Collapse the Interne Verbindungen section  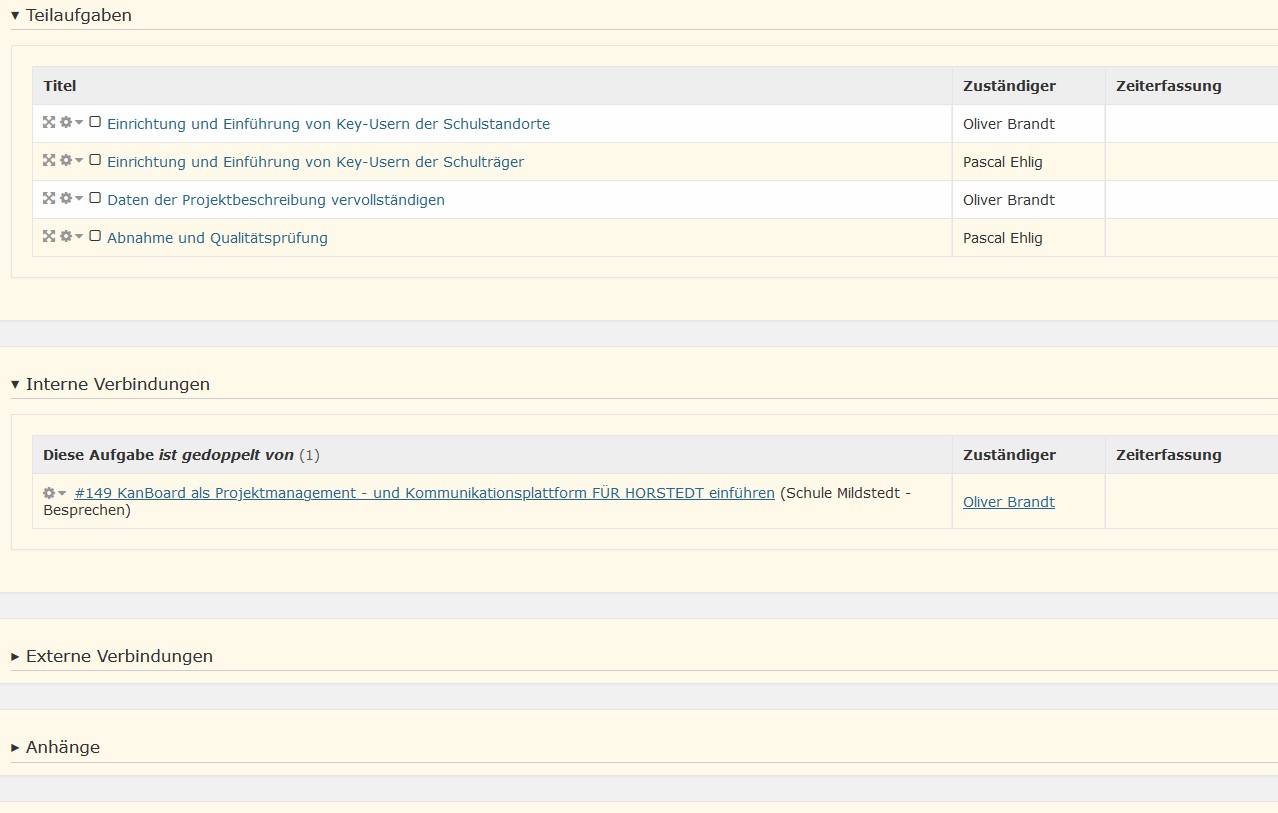click(x=110, y=384)
